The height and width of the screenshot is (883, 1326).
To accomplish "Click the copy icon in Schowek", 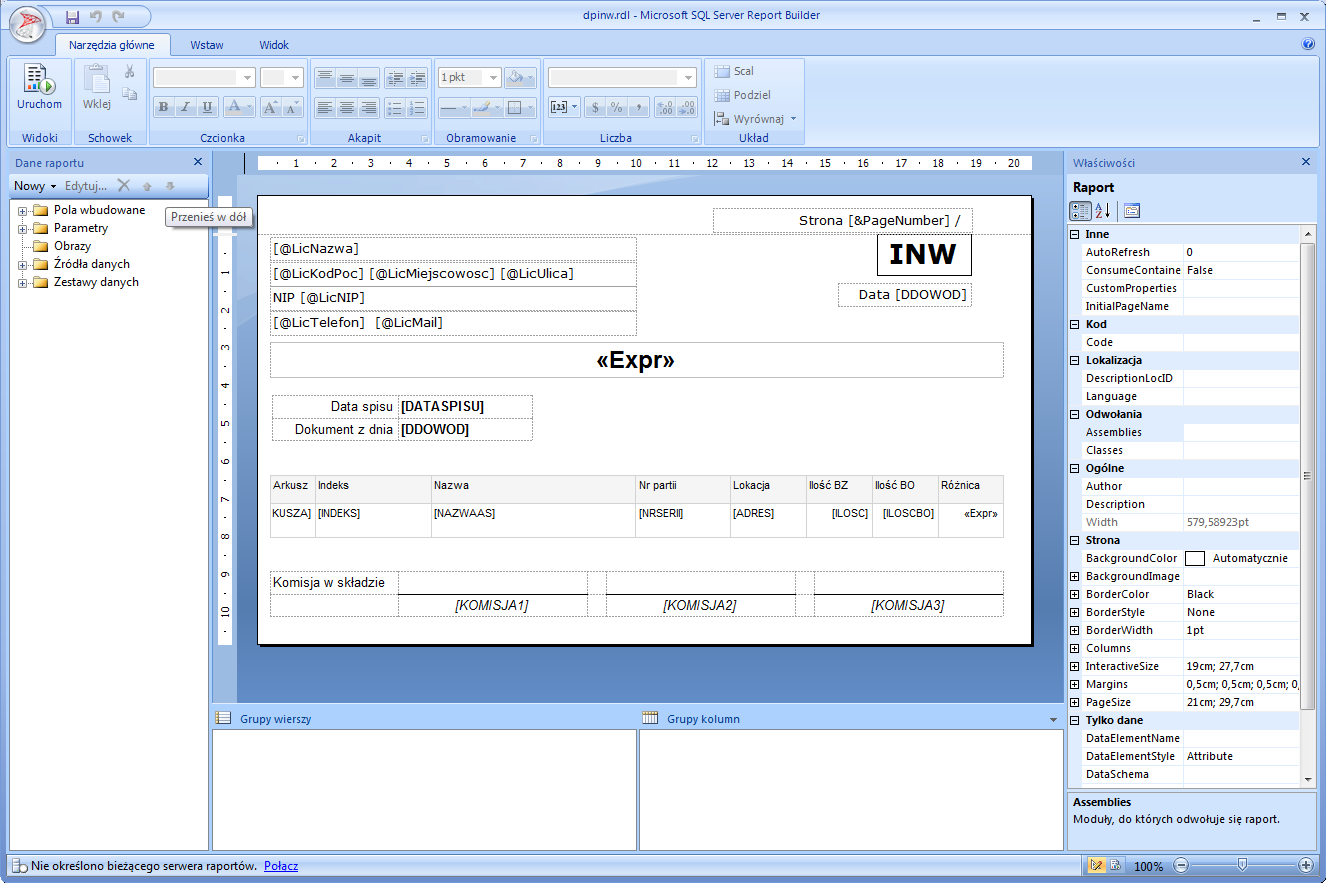I will (x=129, y=94).
